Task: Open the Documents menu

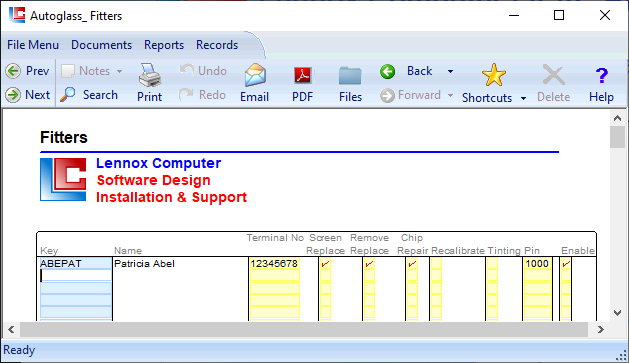Action: point(101,45)
